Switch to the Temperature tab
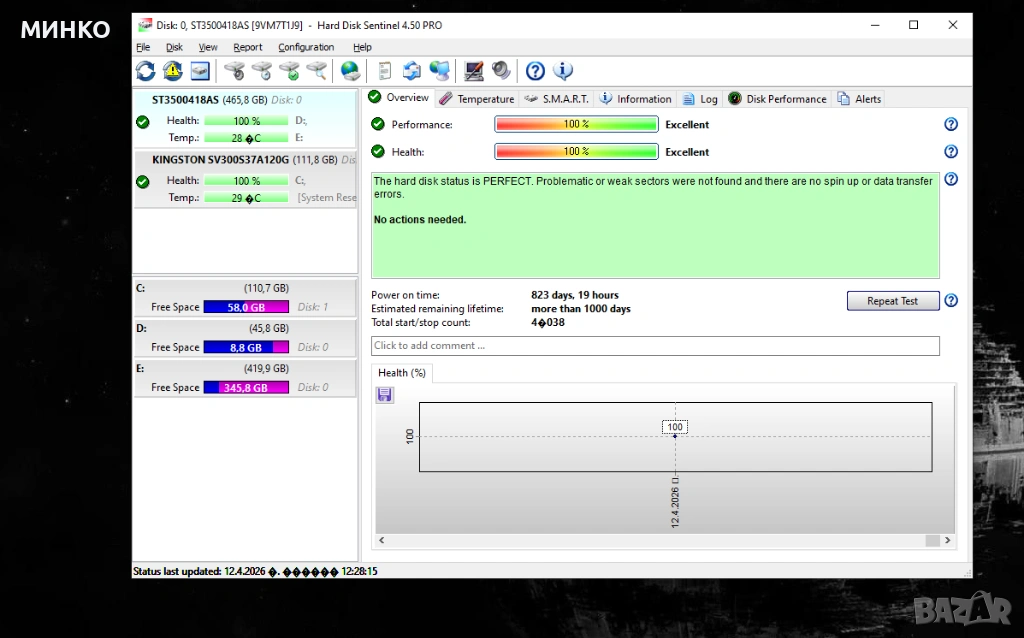1024x638 pixels. 477,99
